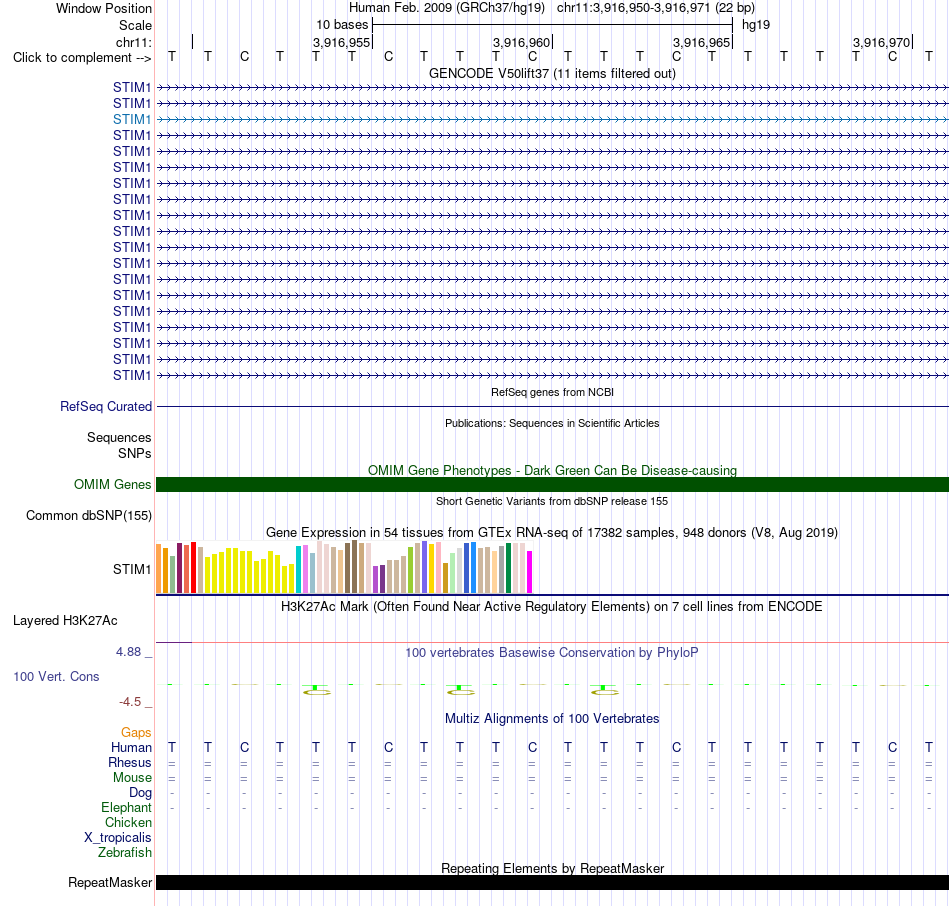Click the Common dbSNP(155) label
Screen dimensions: 950x906
click(x=89, y=516)
